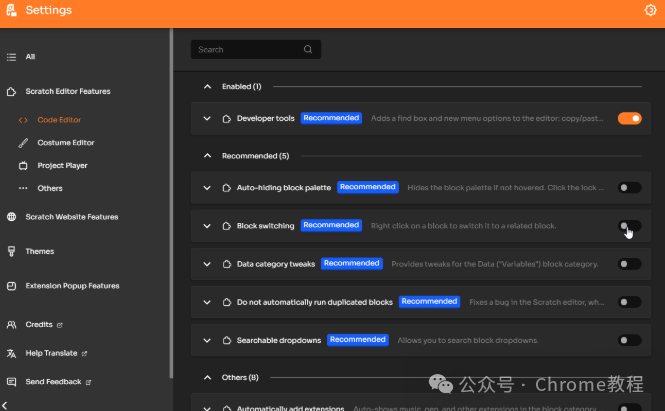Click the magnifier icon in Search box

click(308, 50)
